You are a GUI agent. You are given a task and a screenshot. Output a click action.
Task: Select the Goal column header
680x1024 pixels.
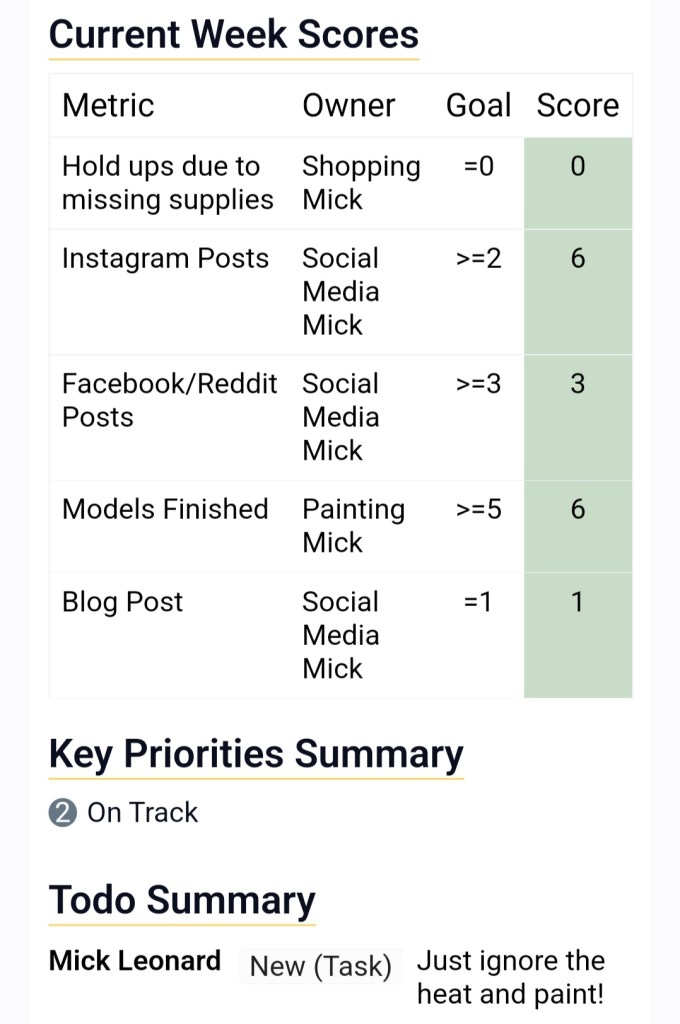478,106
